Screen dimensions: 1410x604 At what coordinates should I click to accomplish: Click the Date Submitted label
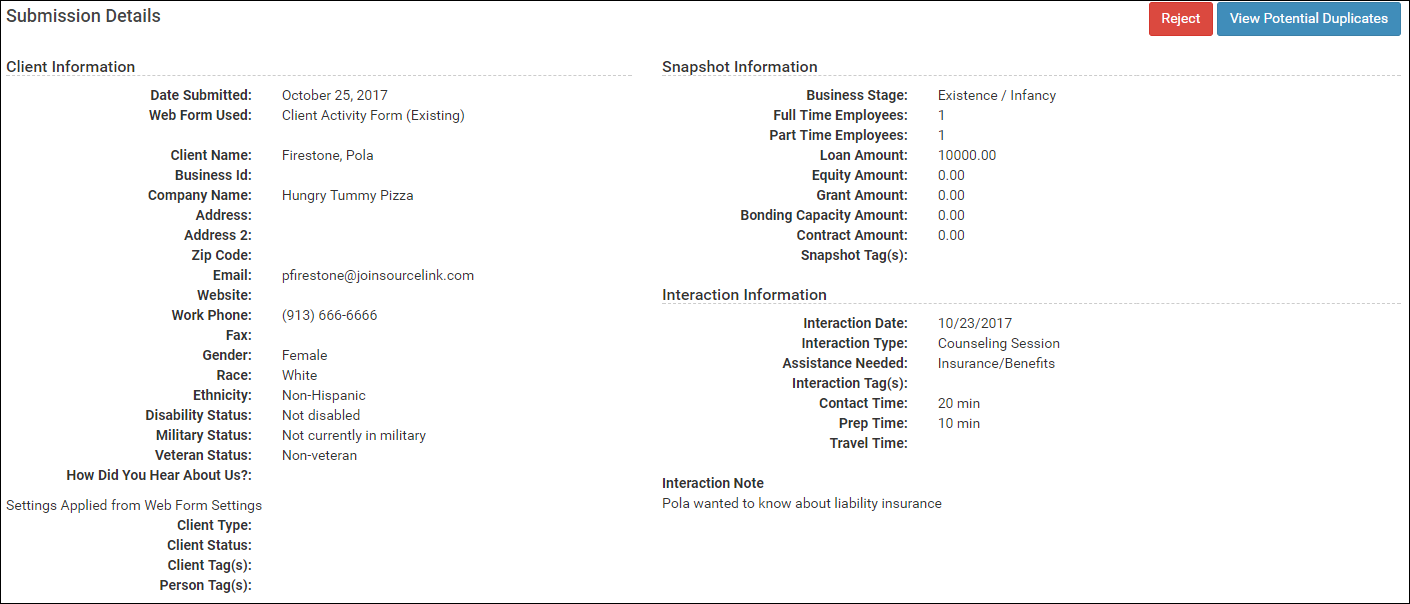[201, 95]
